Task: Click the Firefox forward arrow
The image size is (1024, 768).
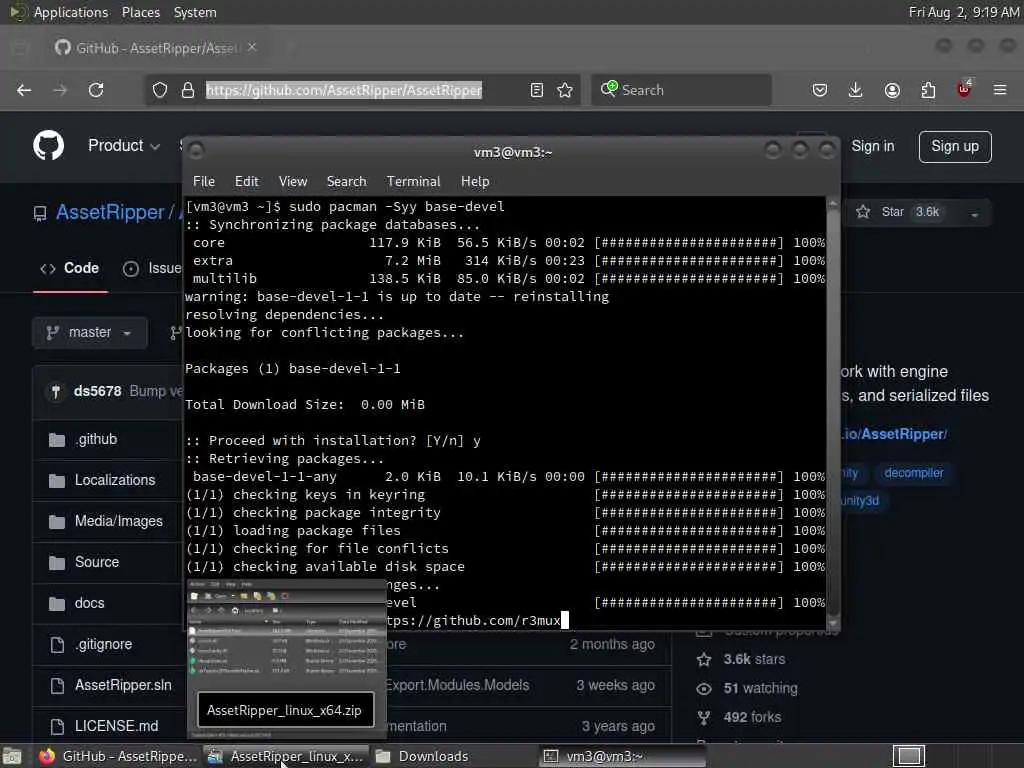Action: [x=60, y=90]
